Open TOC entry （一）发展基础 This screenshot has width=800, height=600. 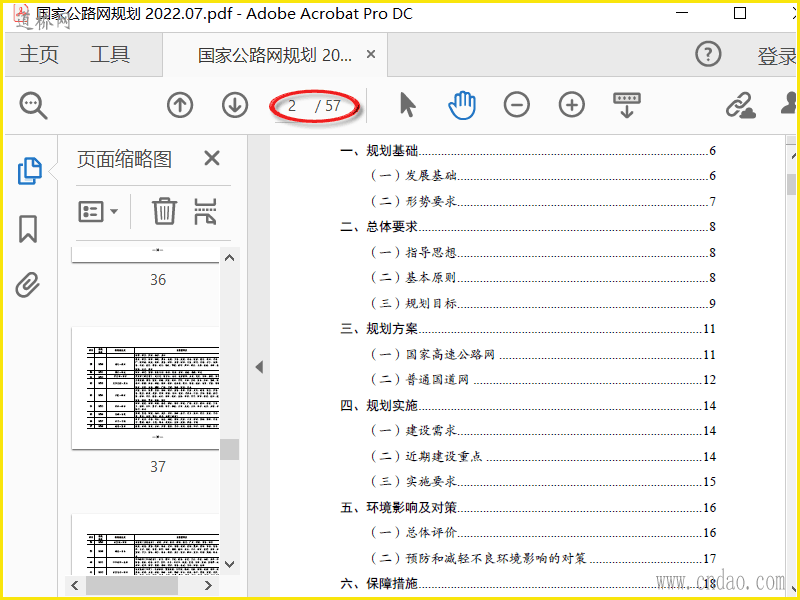pyautogui.click(x=543, y=176)
